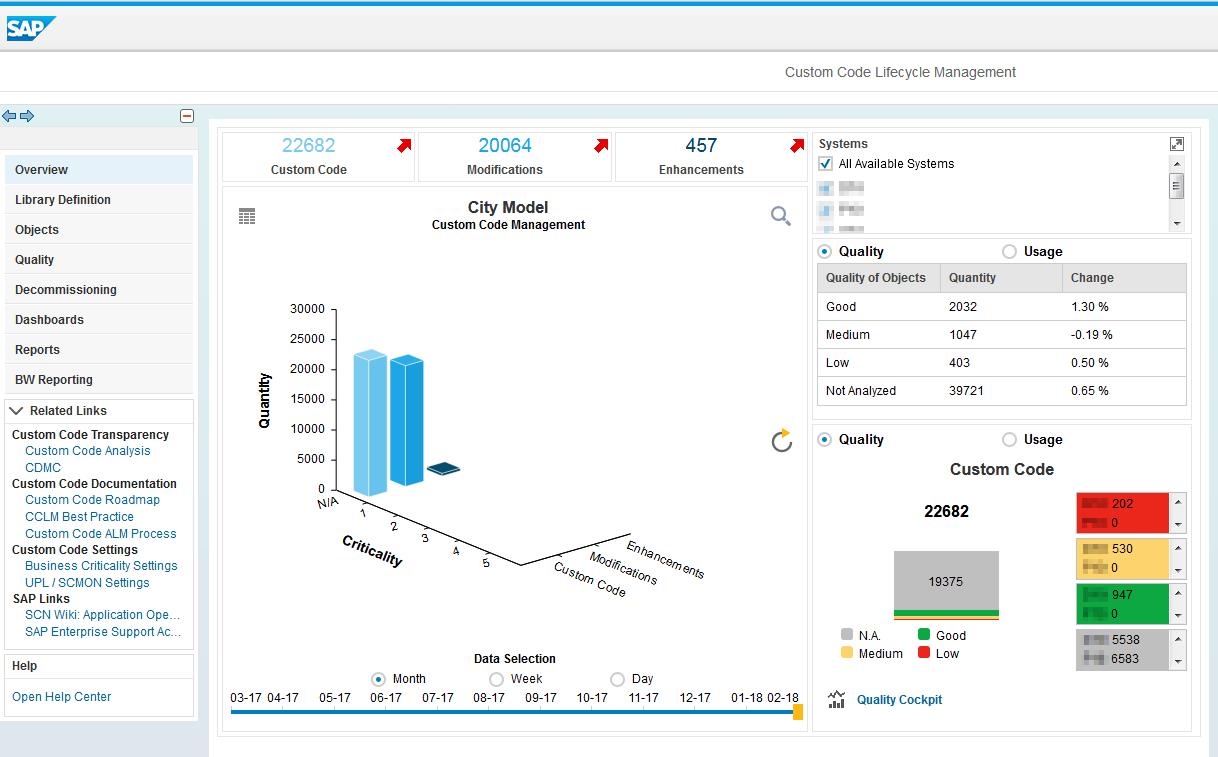This screenshot has height=757, width=1218.
Task: Switch City Model to table view icon
Action: pyautogui.click(x=247, y=216)
